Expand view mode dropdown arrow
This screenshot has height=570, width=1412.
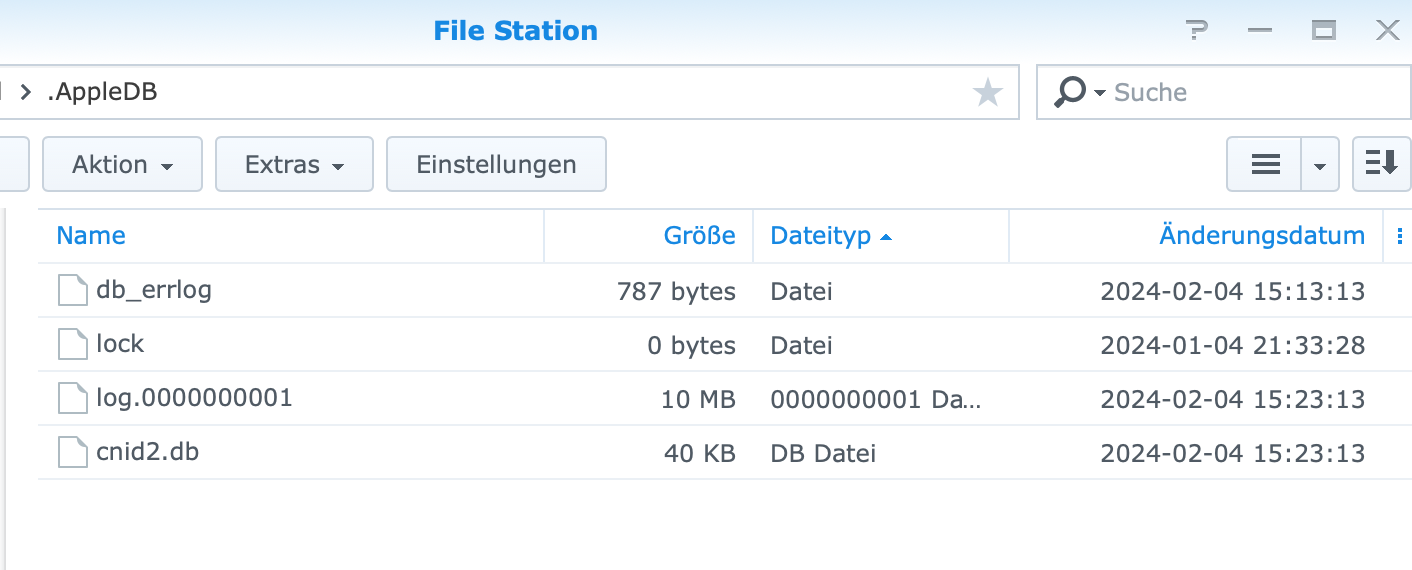pyautogui.click(x=1320, y=165)
